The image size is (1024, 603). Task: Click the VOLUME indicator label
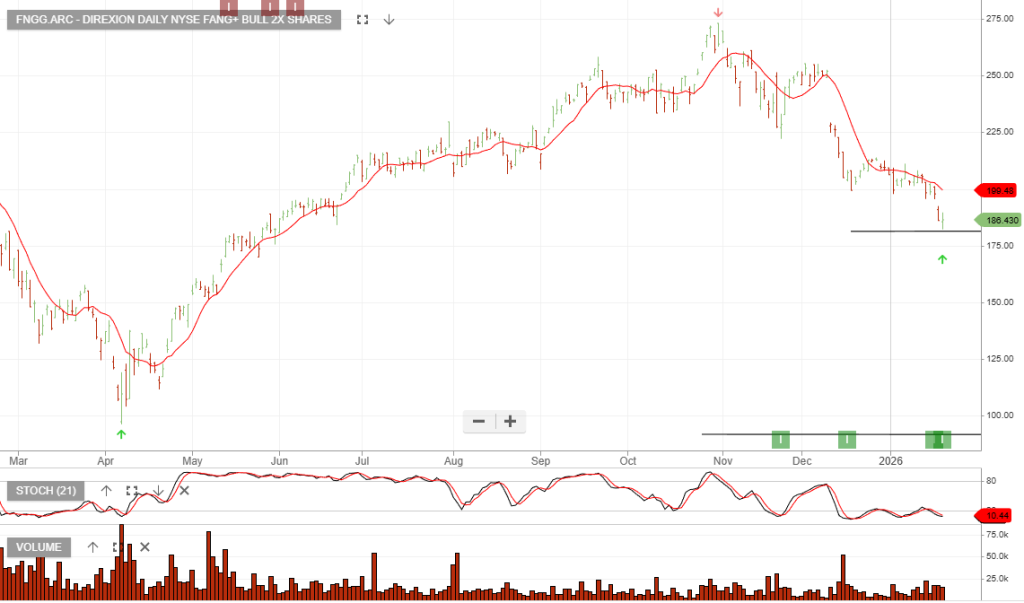[40, 547]
